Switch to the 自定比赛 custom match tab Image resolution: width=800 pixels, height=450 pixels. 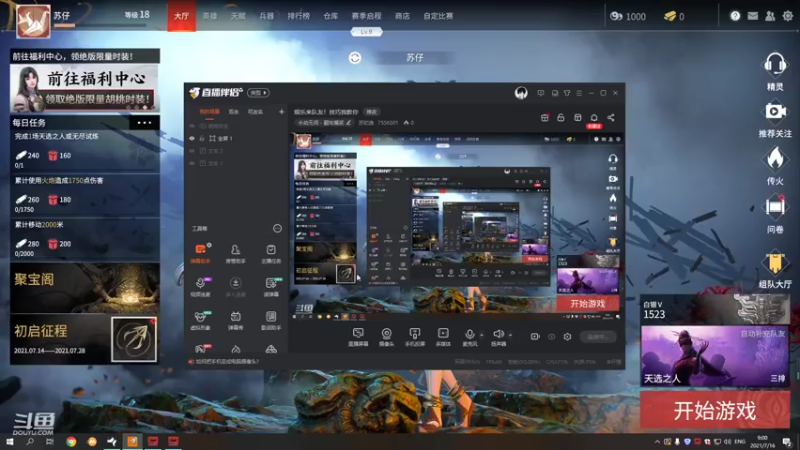coord(438,16)
